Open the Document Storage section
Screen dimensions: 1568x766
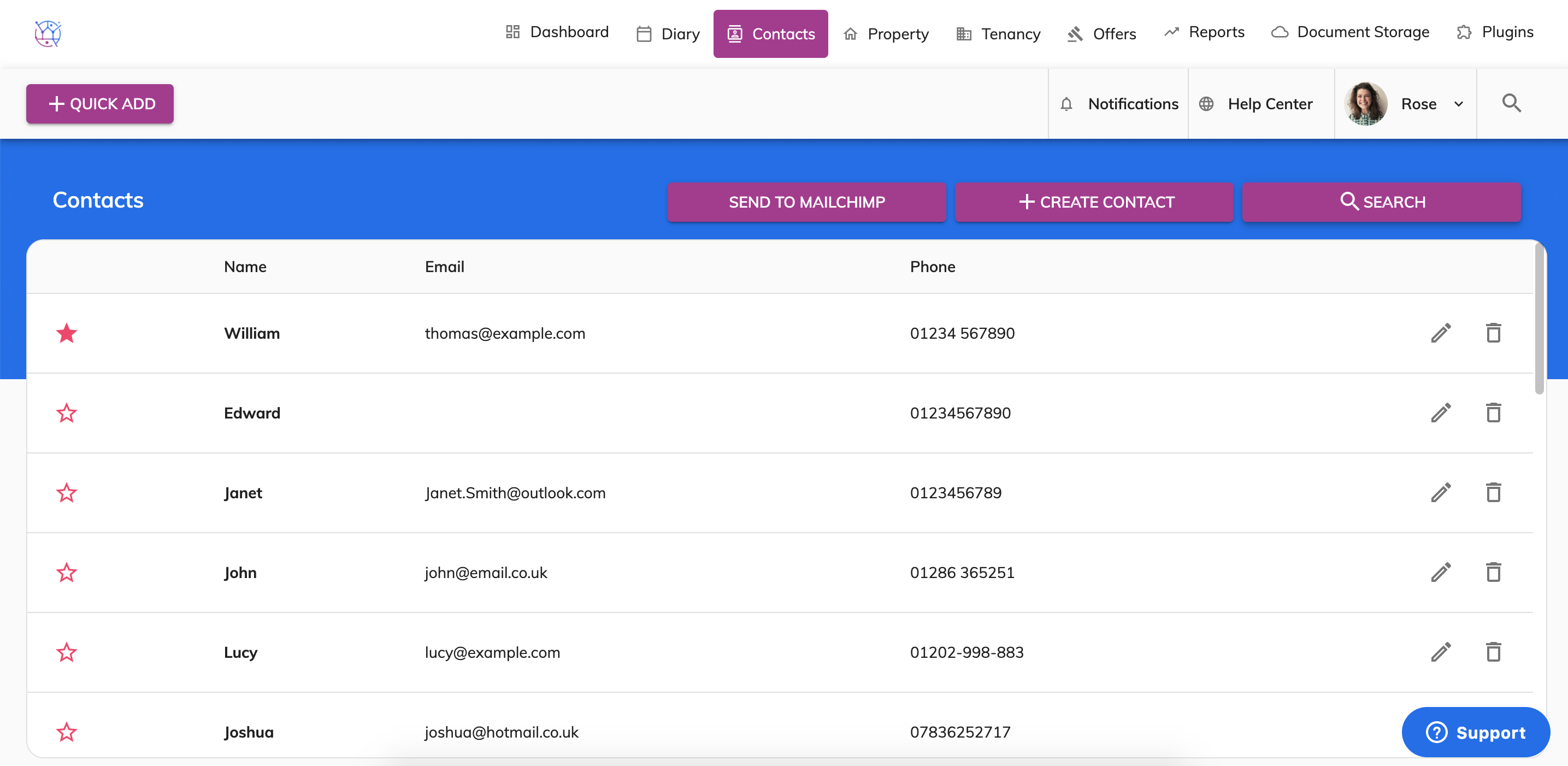[1350, 32]
